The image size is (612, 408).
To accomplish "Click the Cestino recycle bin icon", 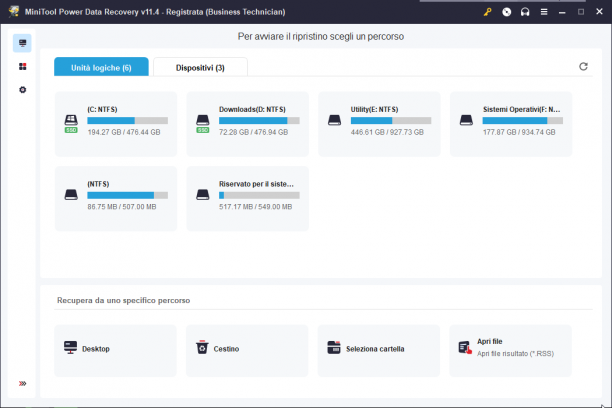I will pyautogui.click(x=202, y=347).
